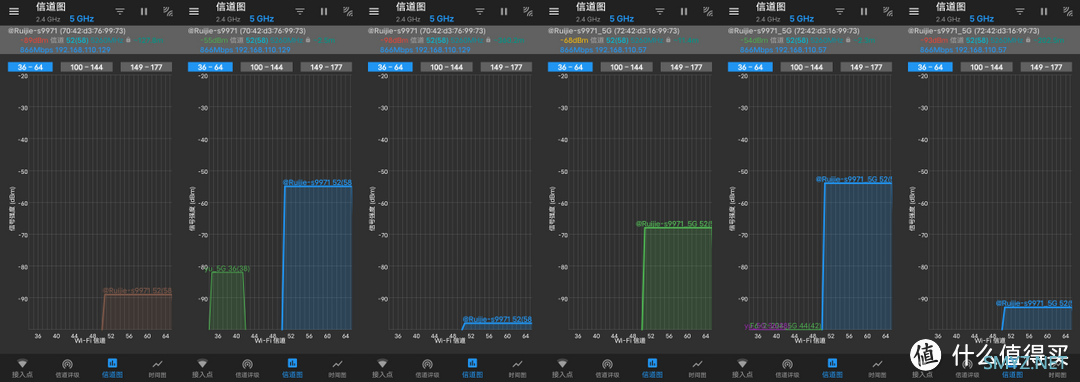The width and height of the screenshot is (1080, 382).
Task: Open 时间图 view in the -89dBm panel
Action: pos(157,368)
